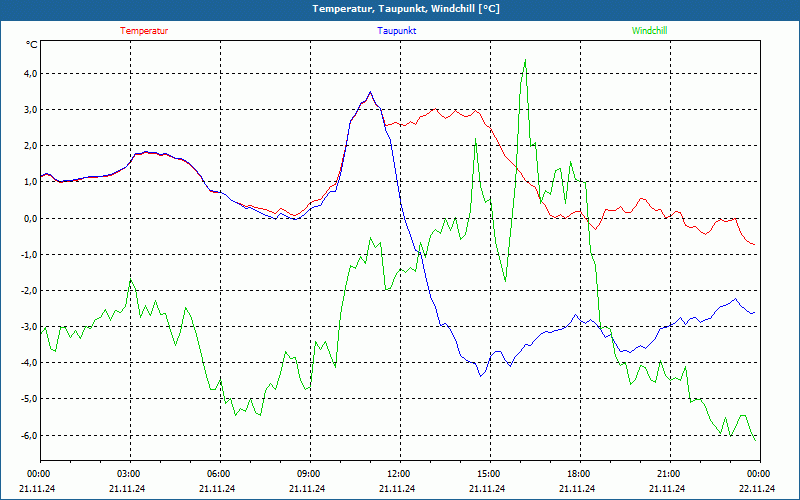800x500 pixels.
Task: Click the 0,0 y-axis value
Action: (x=30, y=218)
